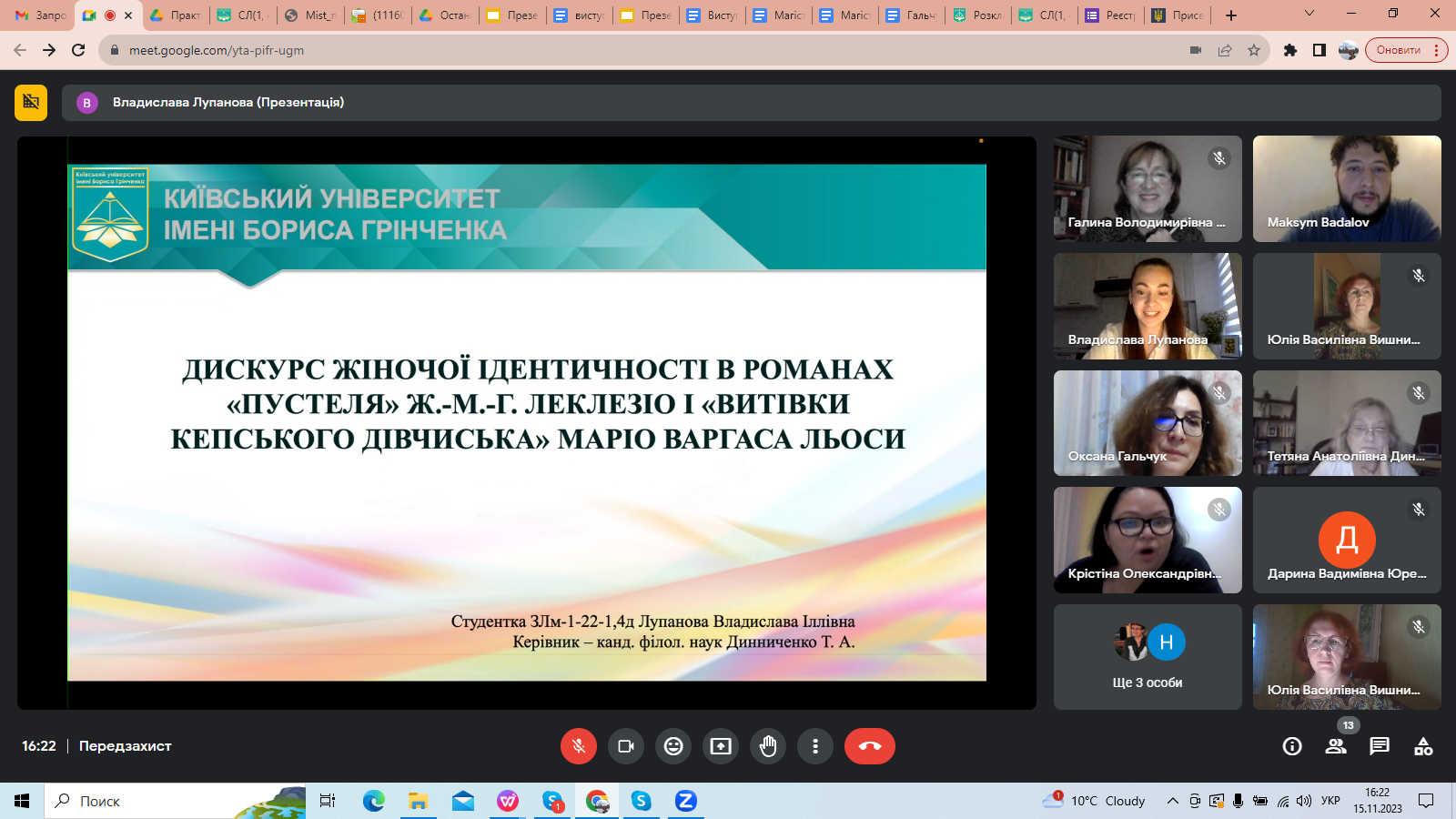Open the 'Розкл' browser tab
The width and height of the screenshot is (1456, 819).
tap(979, 15)
